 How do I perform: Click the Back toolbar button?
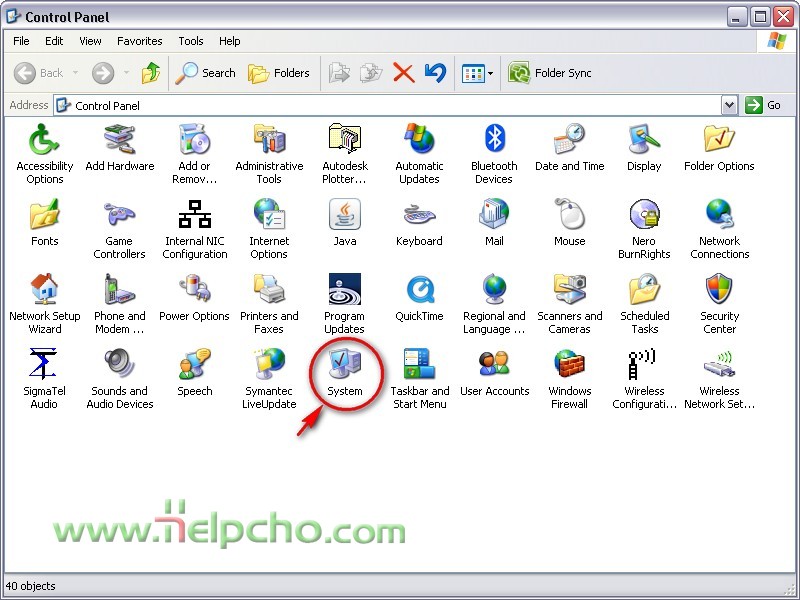39,73
